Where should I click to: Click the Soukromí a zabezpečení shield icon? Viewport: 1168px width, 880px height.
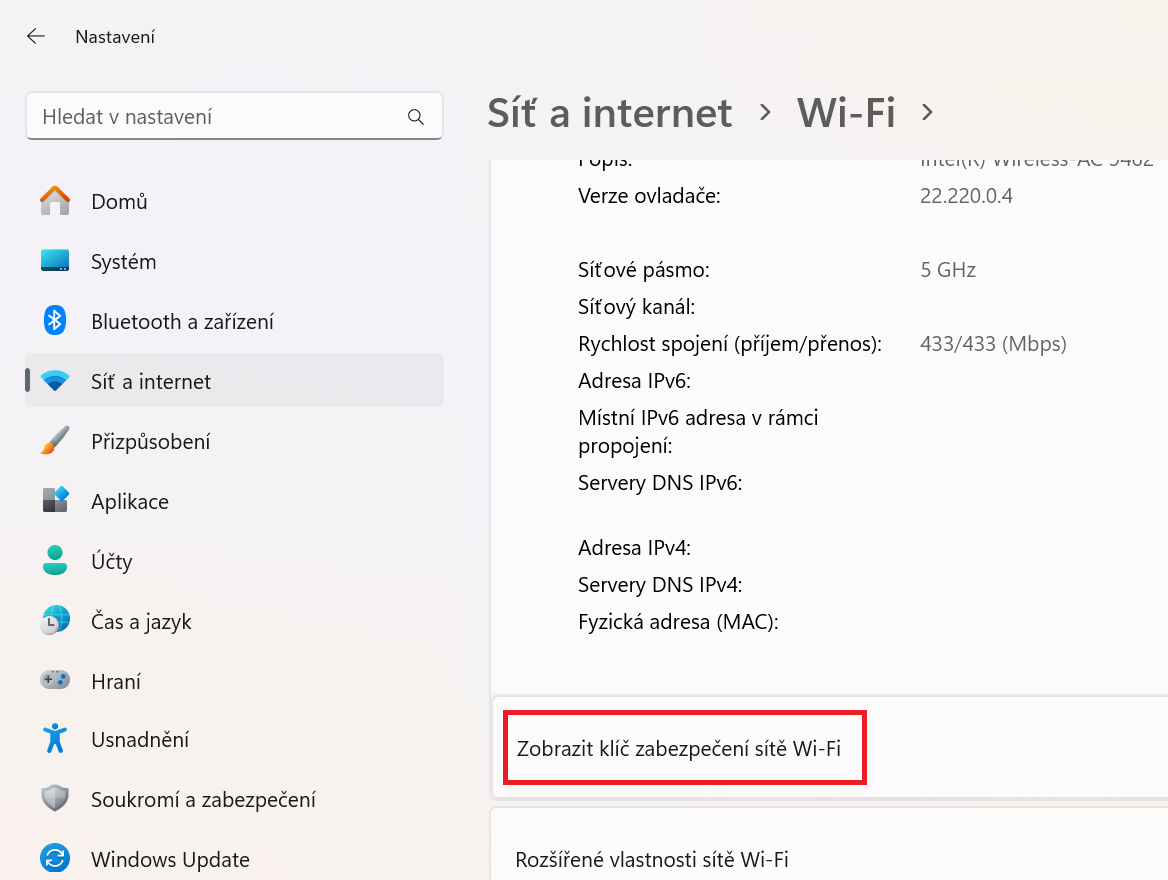pyautogui.click(x=55, y=799)
